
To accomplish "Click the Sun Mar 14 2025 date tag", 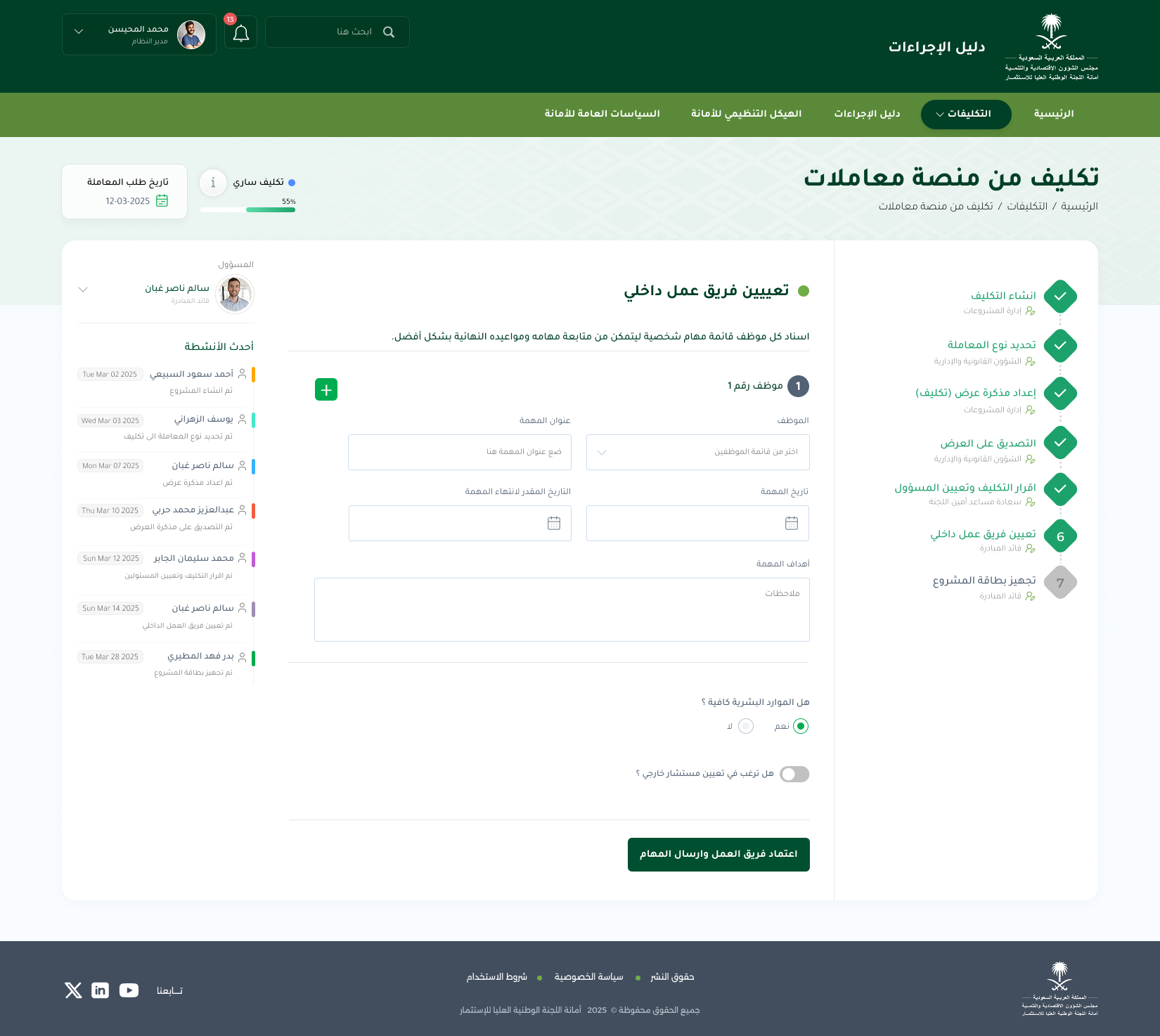I will pyautogui.click(x=110, y=609).
